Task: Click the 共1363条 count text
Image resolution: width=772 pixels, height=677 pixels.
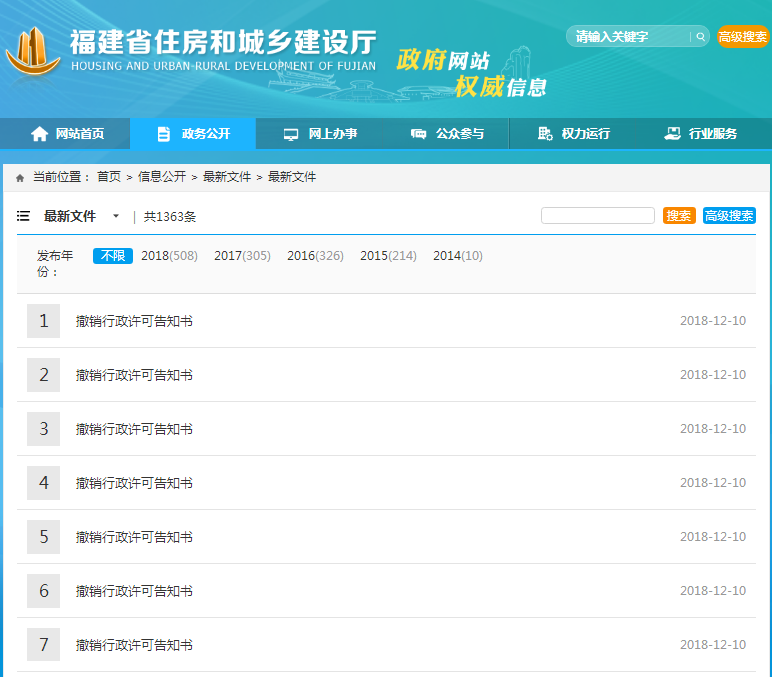Action: (170, 217)
